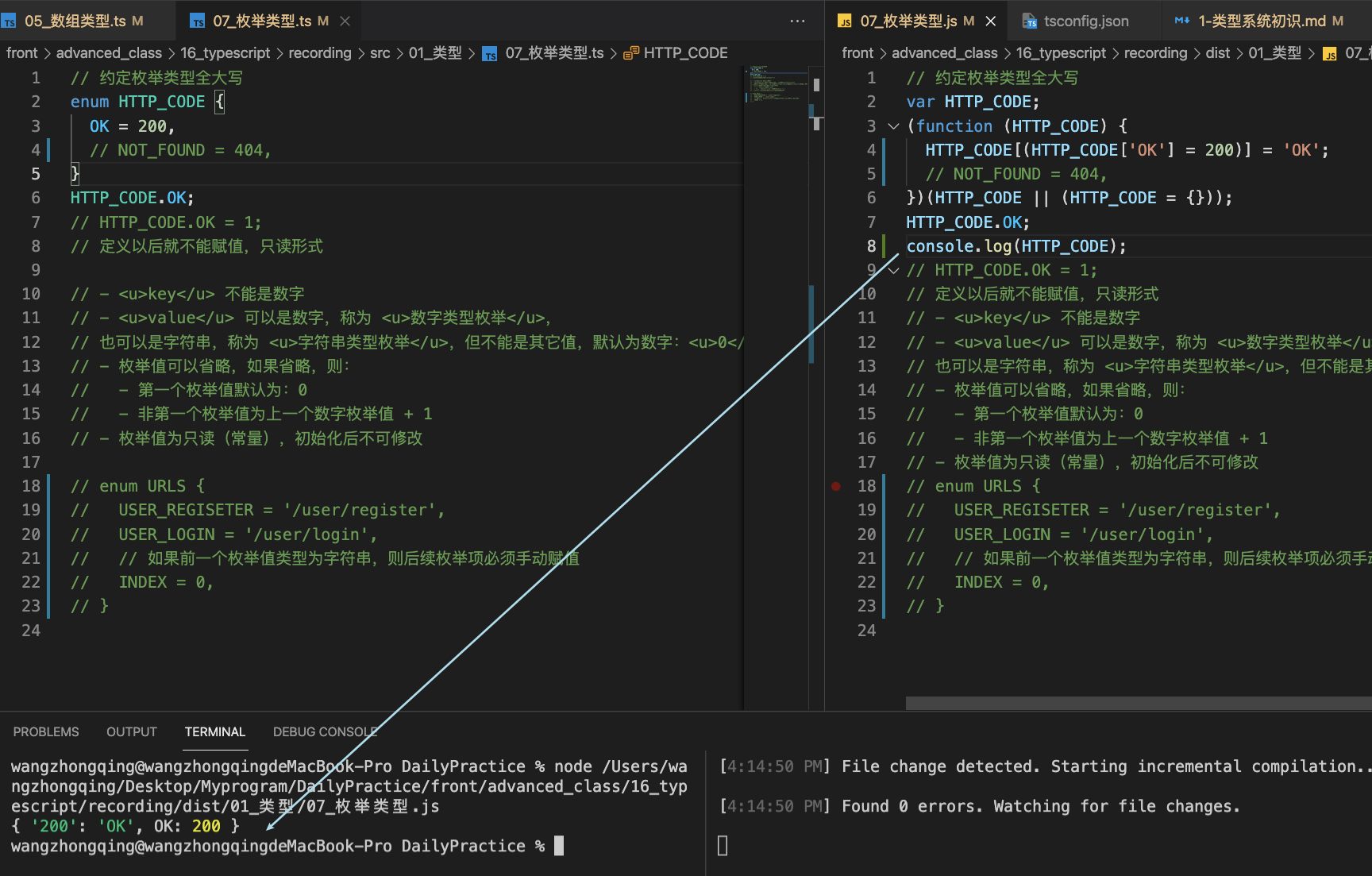
Task: Click 'front' in the left breadcrumb
Action: point(22,53)
